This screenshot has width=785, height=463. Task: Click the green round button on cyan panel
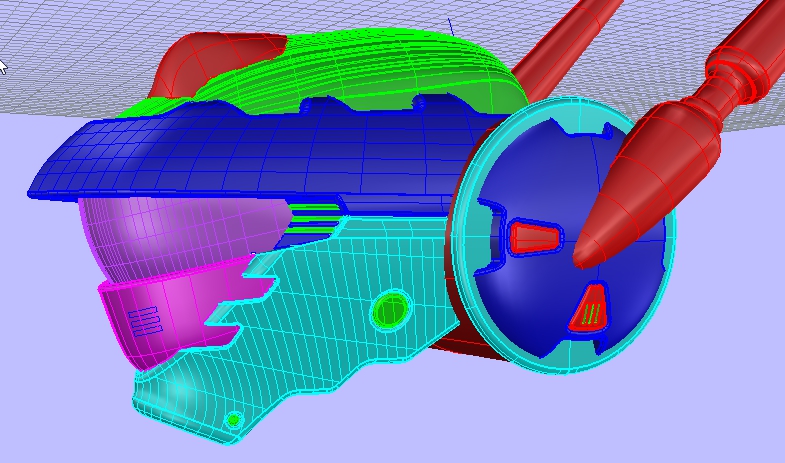point(391,310)
